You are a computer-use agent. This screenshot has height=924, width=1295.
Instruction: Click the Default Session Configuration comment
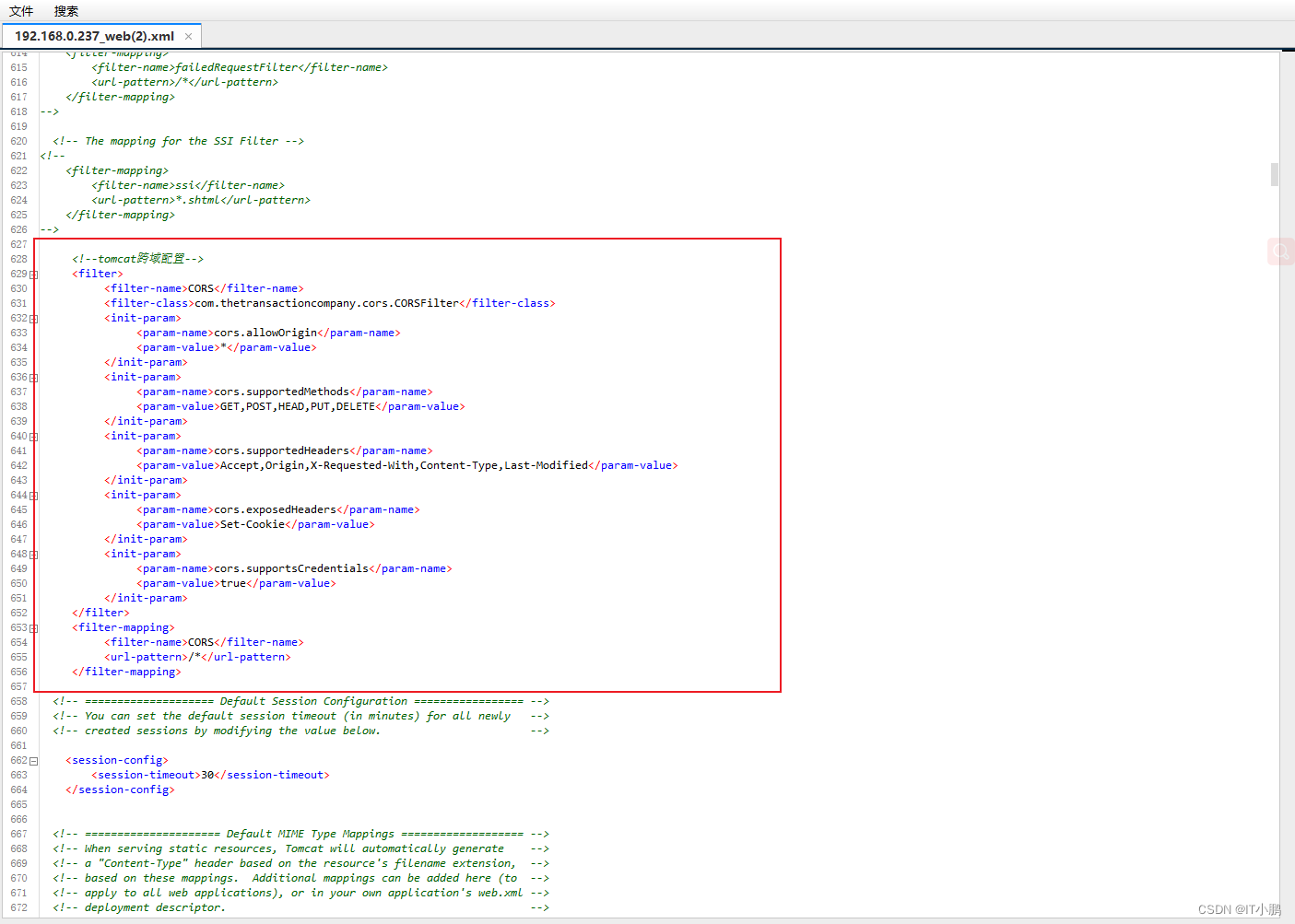click(300, 701)
